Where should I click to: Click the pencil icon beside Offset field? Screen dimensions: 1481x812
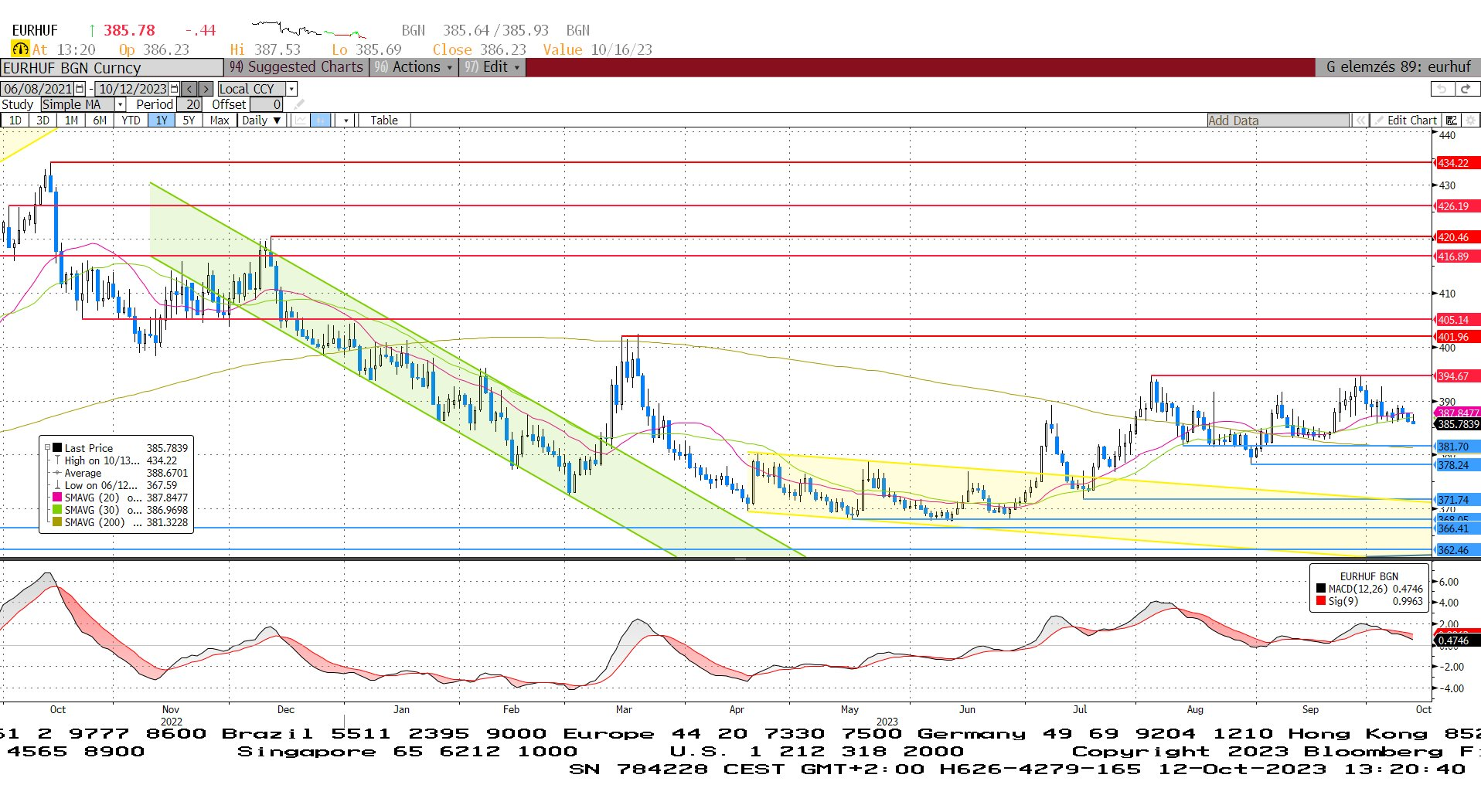(299, 104)
